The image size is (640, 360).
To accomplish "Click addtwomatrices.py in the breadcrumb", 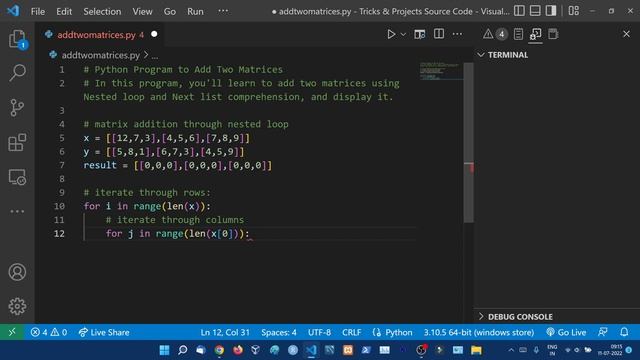I will 100,55.
